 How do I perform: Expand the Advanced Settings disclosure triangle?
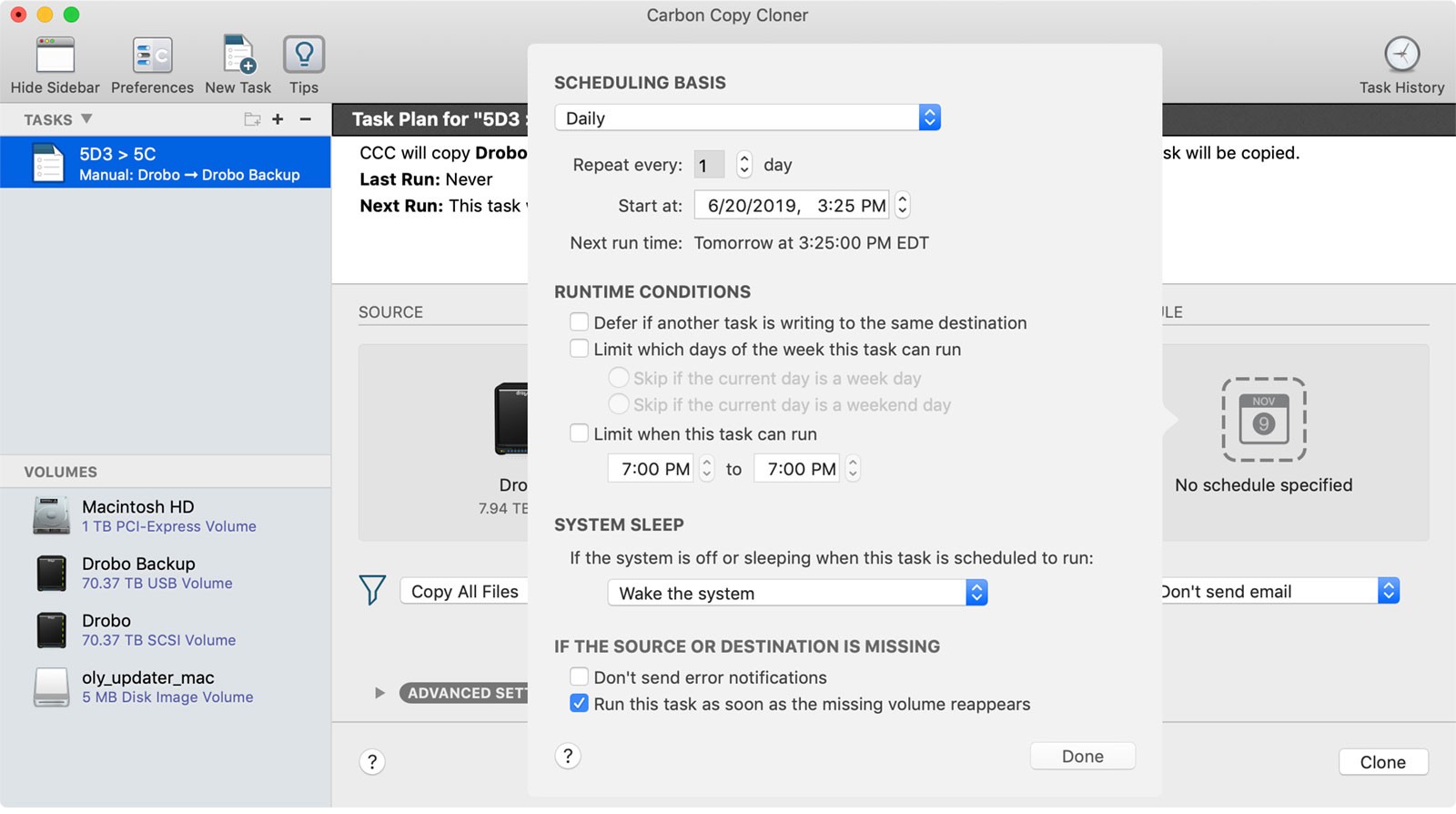(x=379, y=693)
